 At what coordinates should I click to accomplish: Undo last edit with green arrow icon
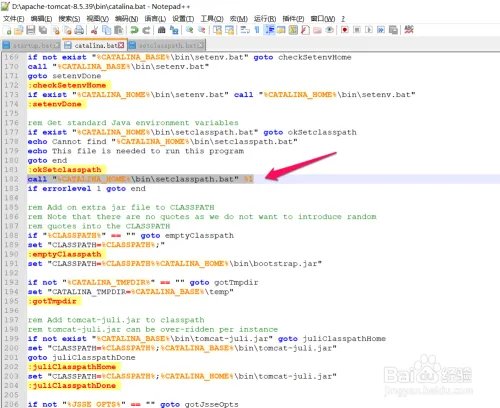click(x=134, y=30)
